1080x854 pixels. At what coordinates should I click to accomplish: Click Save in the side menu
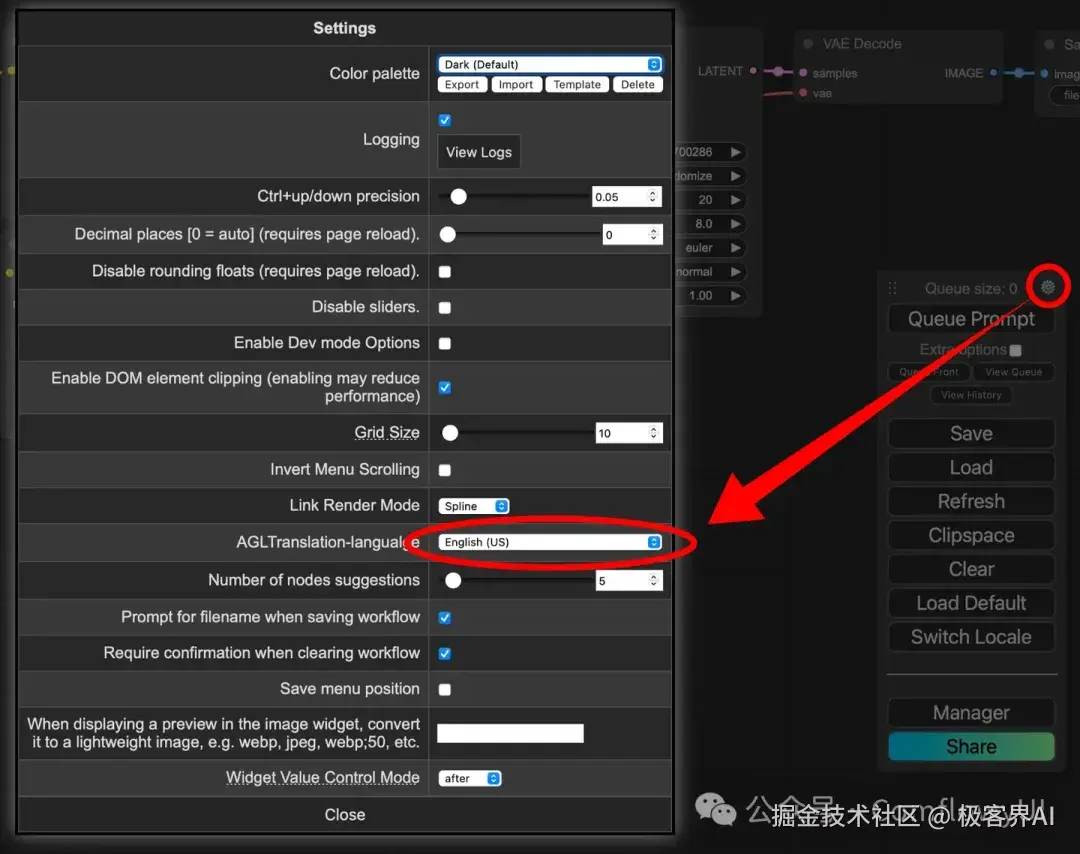[971, 433]
